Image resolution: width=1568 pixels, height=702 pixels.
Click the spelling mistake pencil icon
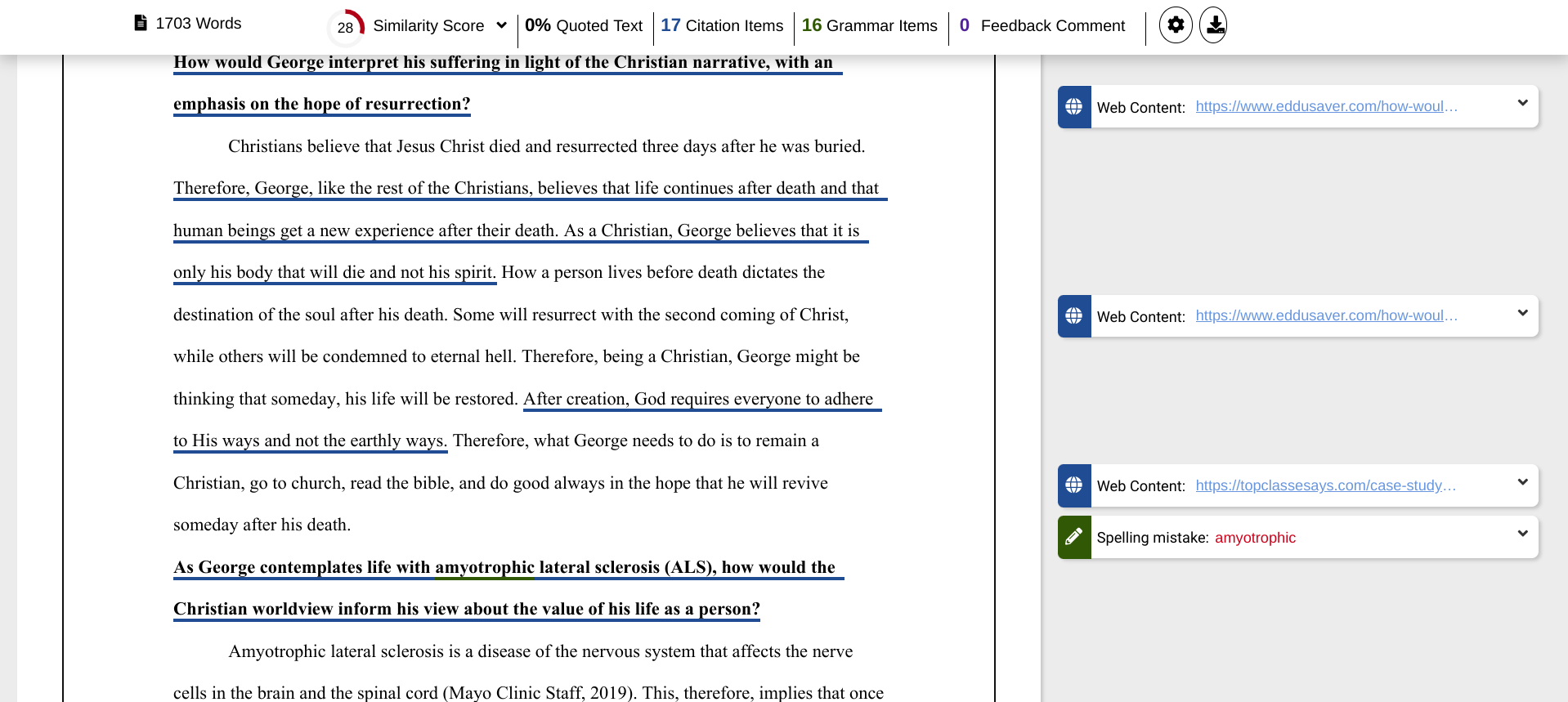(x=1074, y=537)
